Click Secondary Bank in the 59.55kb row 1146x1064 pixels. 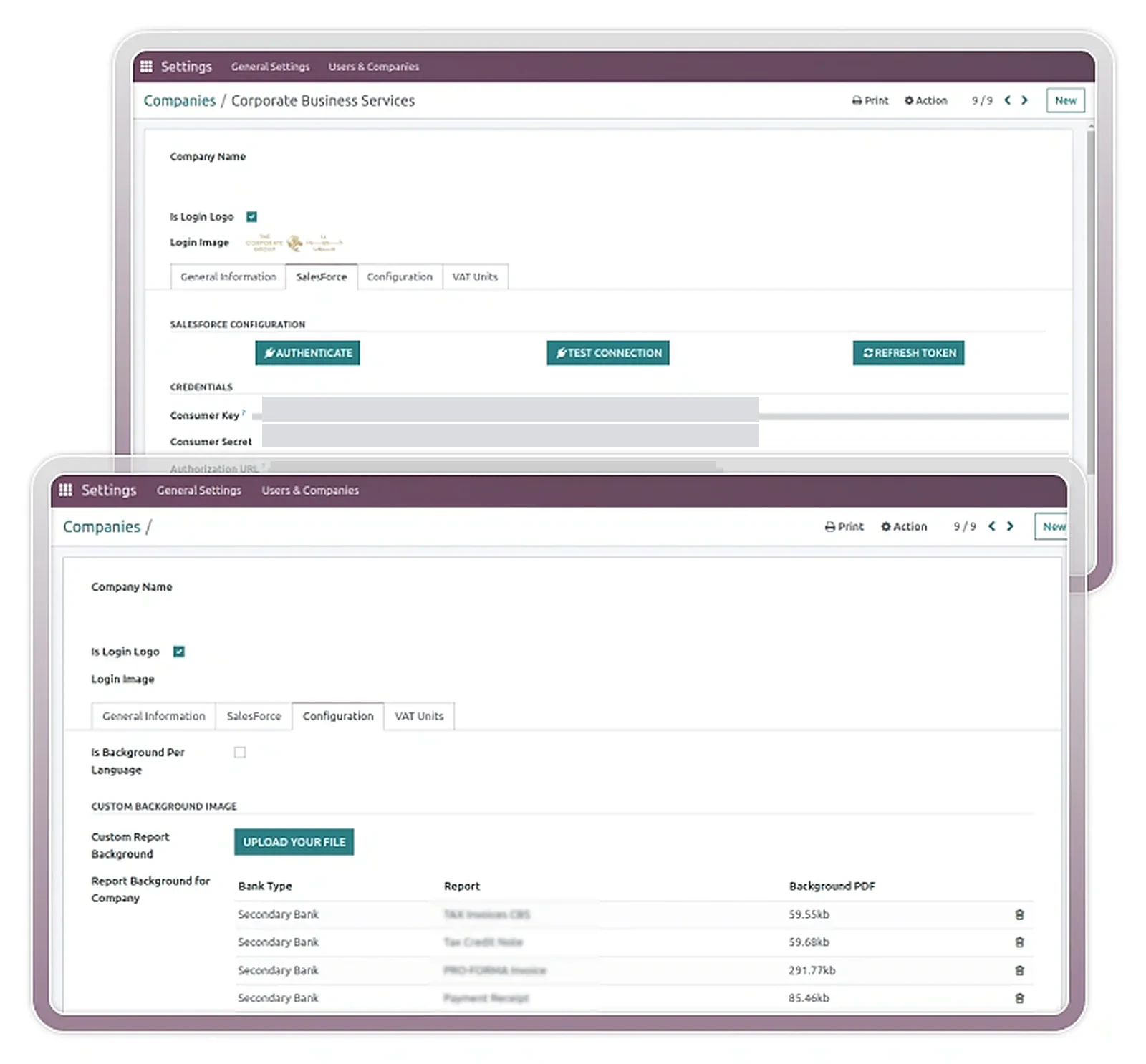[278, 914]
